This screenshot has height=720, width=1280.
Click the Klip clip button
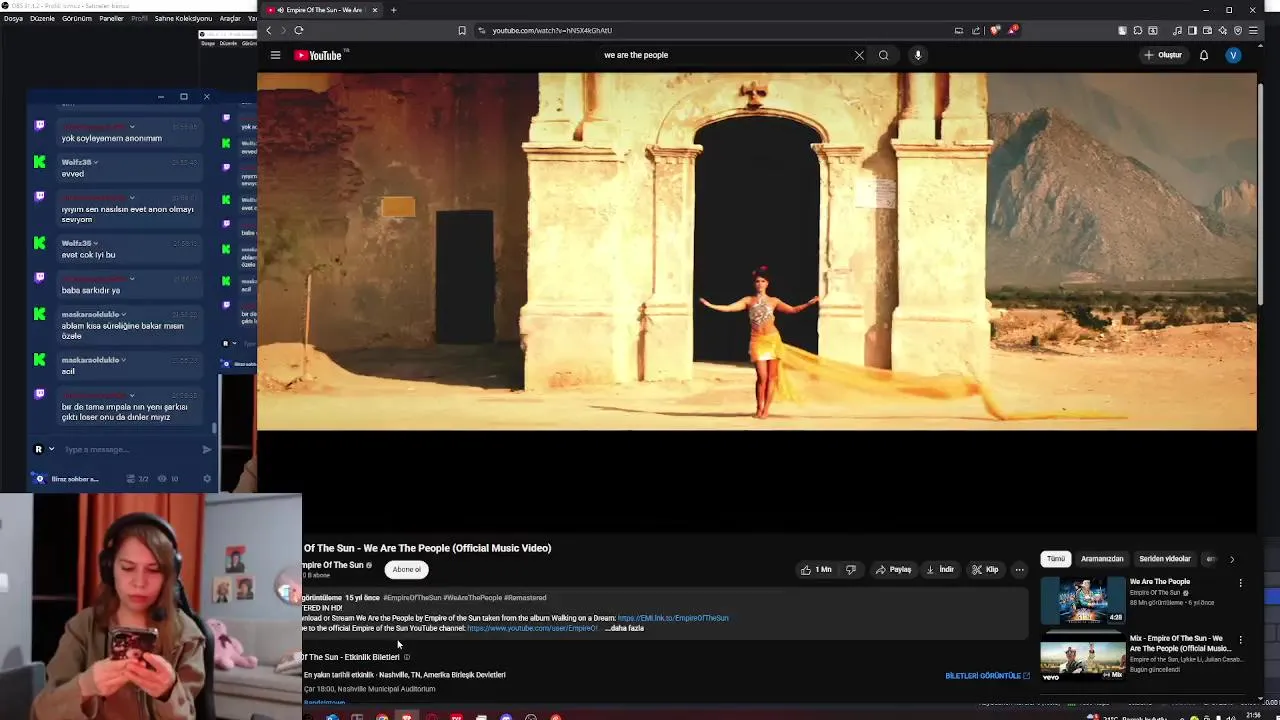pyautogui.click(x=985, y=569)
